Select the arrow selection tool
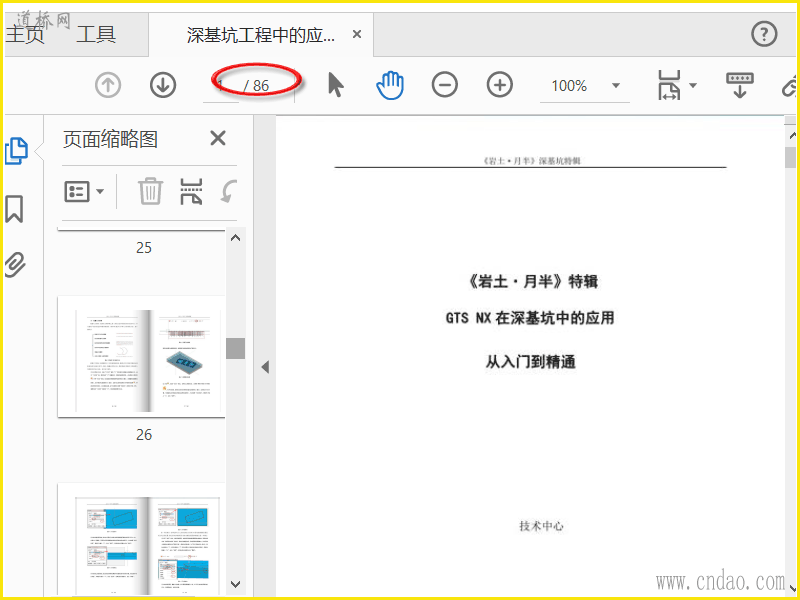Image resolution: width=800 pixels, height=600 pixels. [x=335, y=85]
